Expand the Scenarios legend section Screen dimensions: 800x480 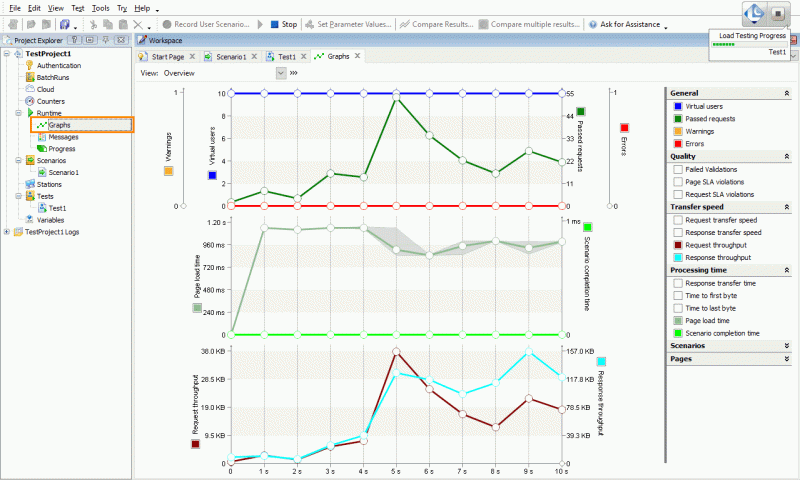tap(786, 346)
